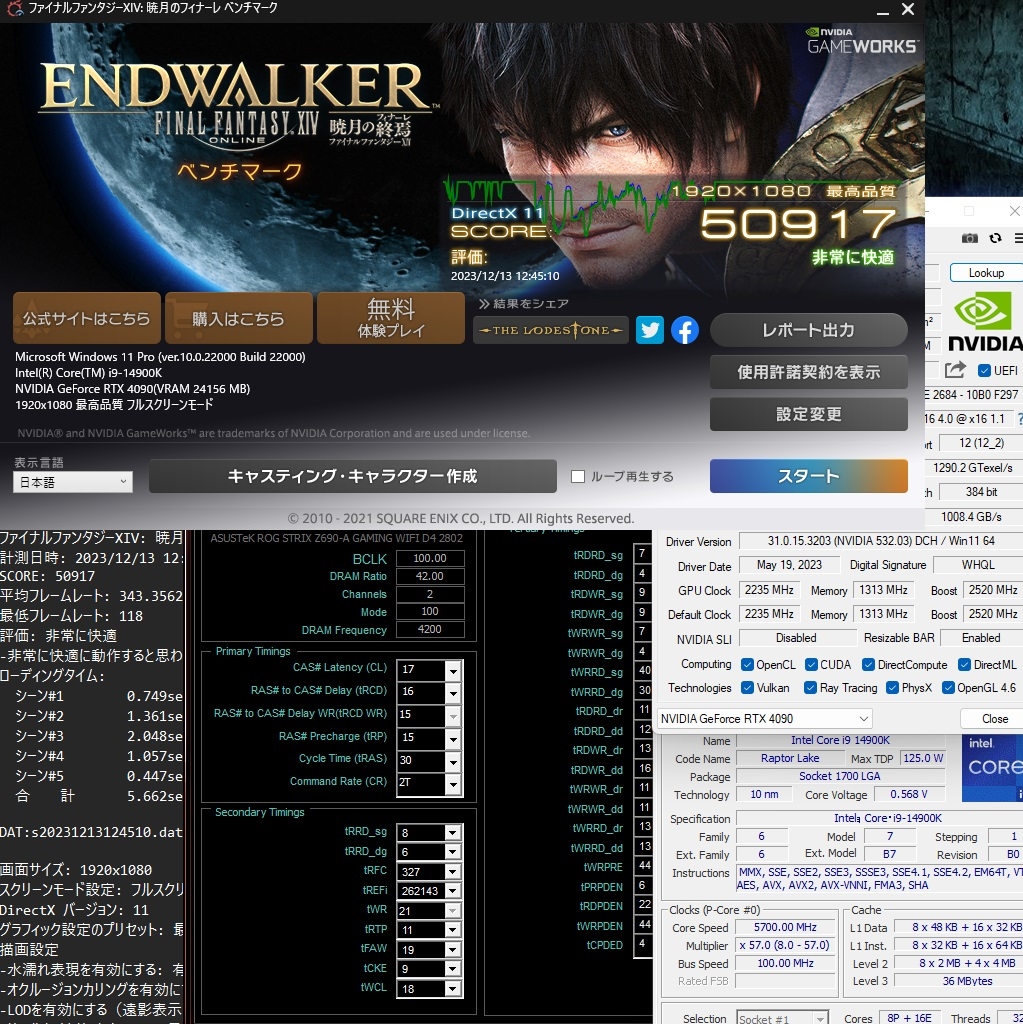Click the 使用許諾契約を表示 button
The height and width of the screenshot is (1024, 1023).
(809, 372)
